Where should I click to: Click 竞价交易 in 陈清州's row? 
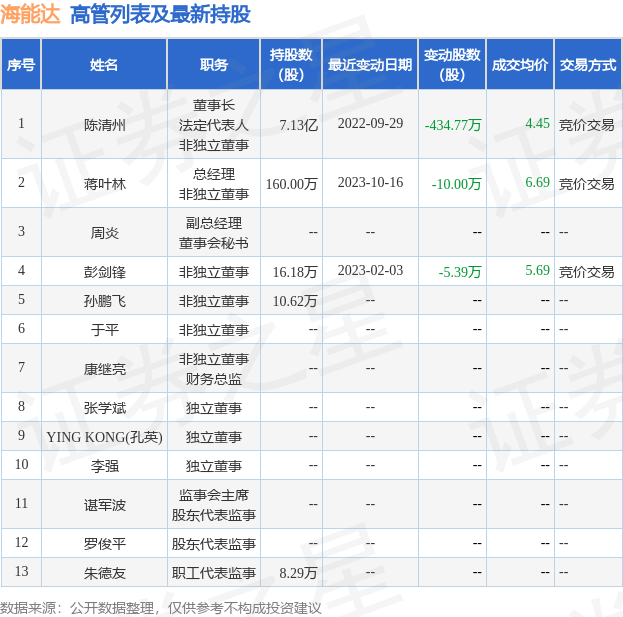(586, 125)
